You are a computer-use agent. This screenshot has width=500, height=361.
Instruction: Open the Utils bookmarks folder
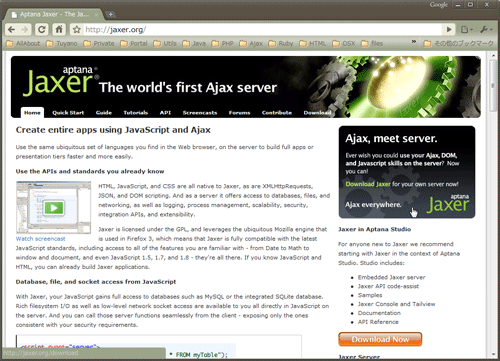tap(165, 44)
